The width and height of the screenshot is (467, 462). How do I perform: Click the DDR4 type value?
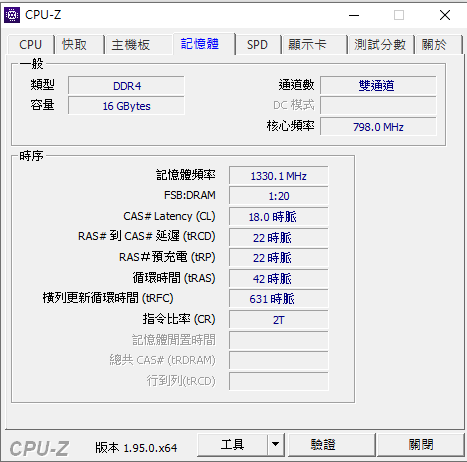tap(126, 86)
